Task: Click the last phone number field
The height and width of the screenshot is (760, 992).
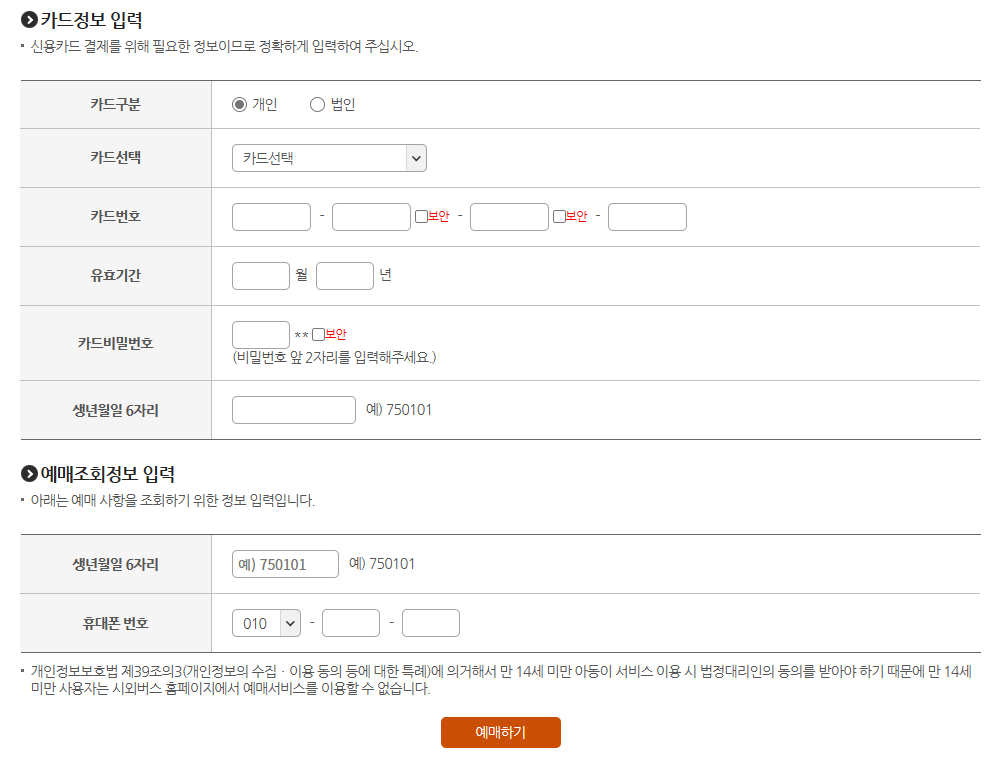Action: [430, 622]
